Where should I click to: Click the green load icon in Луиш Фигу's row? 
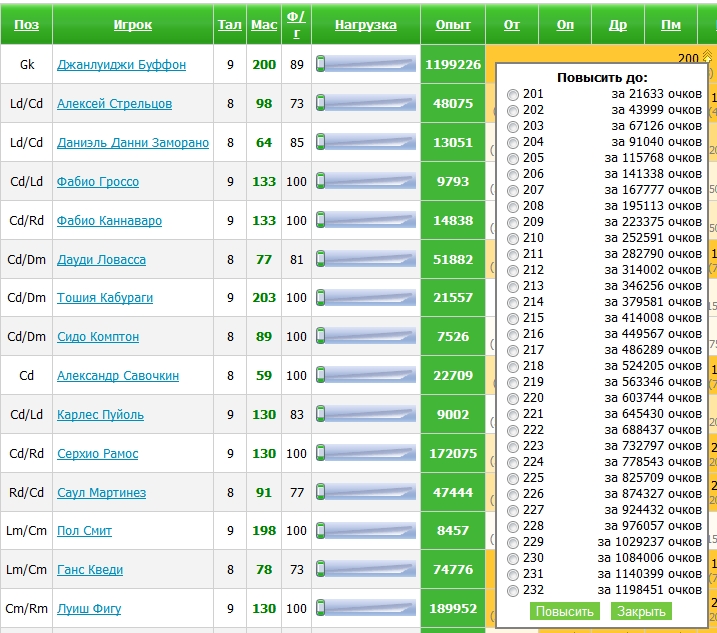tap(321, 609)
